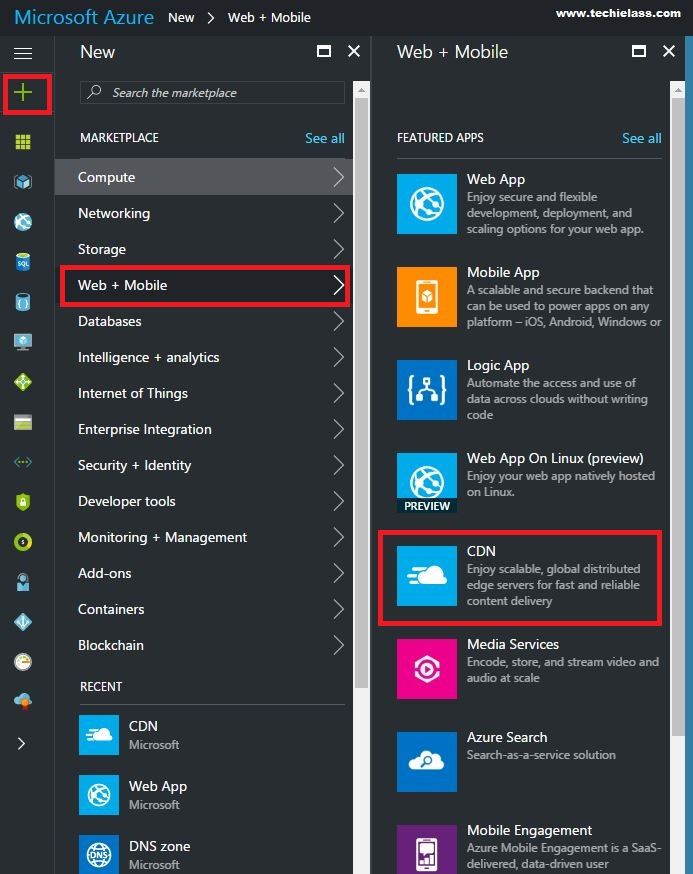Screen dimensions: 693x874
Task: Click the Mobile Engagement title
Action: coord(529,831)
